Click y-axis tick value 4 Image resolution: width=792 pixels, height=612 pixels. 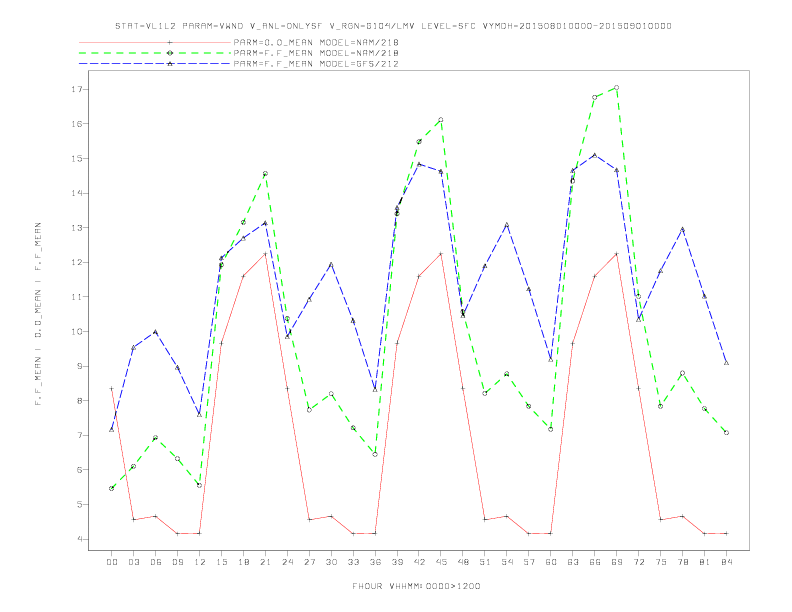tap(79, 539)
